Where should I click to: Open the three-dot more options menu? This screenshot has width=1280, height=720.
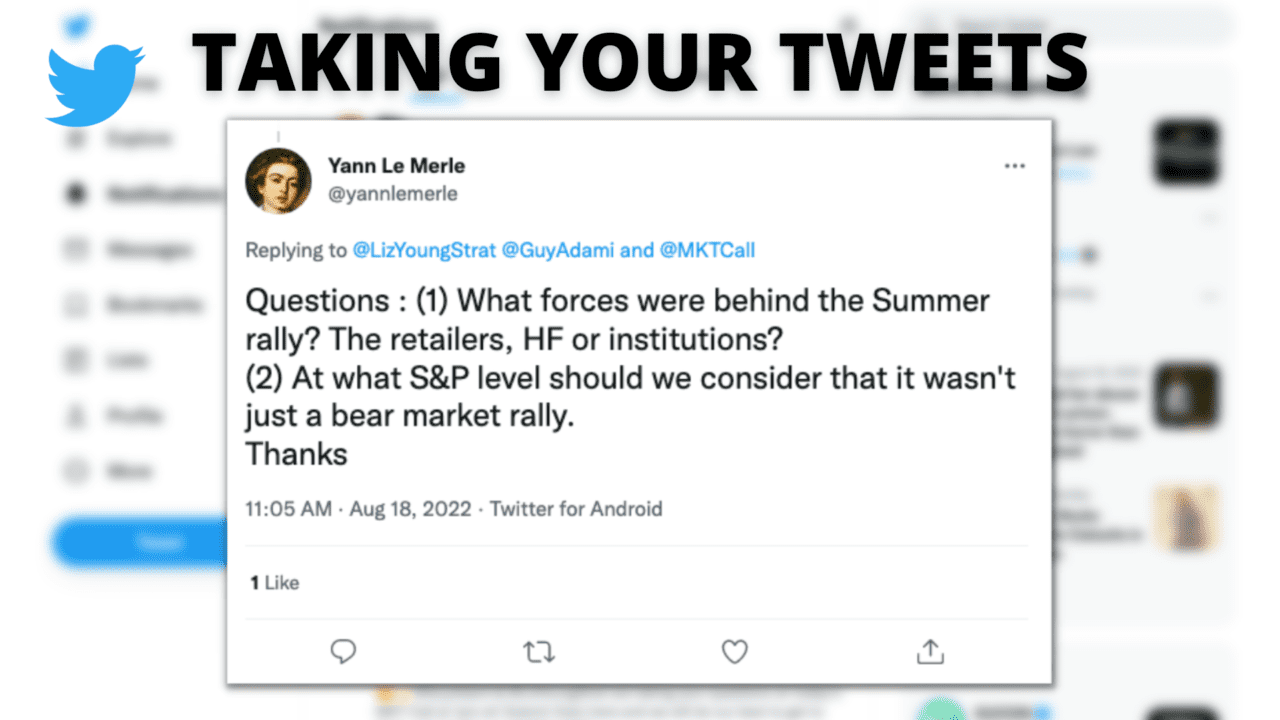pyautogui.click(x=1014, y=166)
